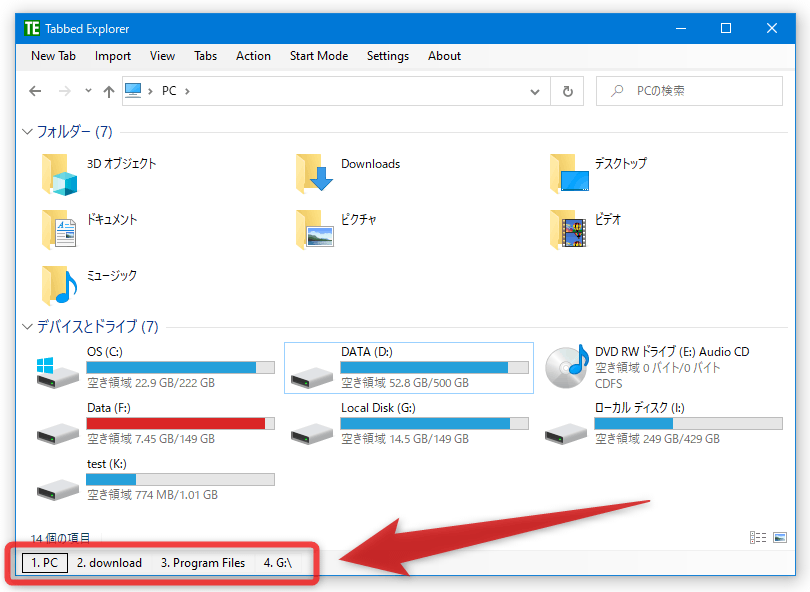Open the Settings menu
810x592 pixels.
[388, 56]
